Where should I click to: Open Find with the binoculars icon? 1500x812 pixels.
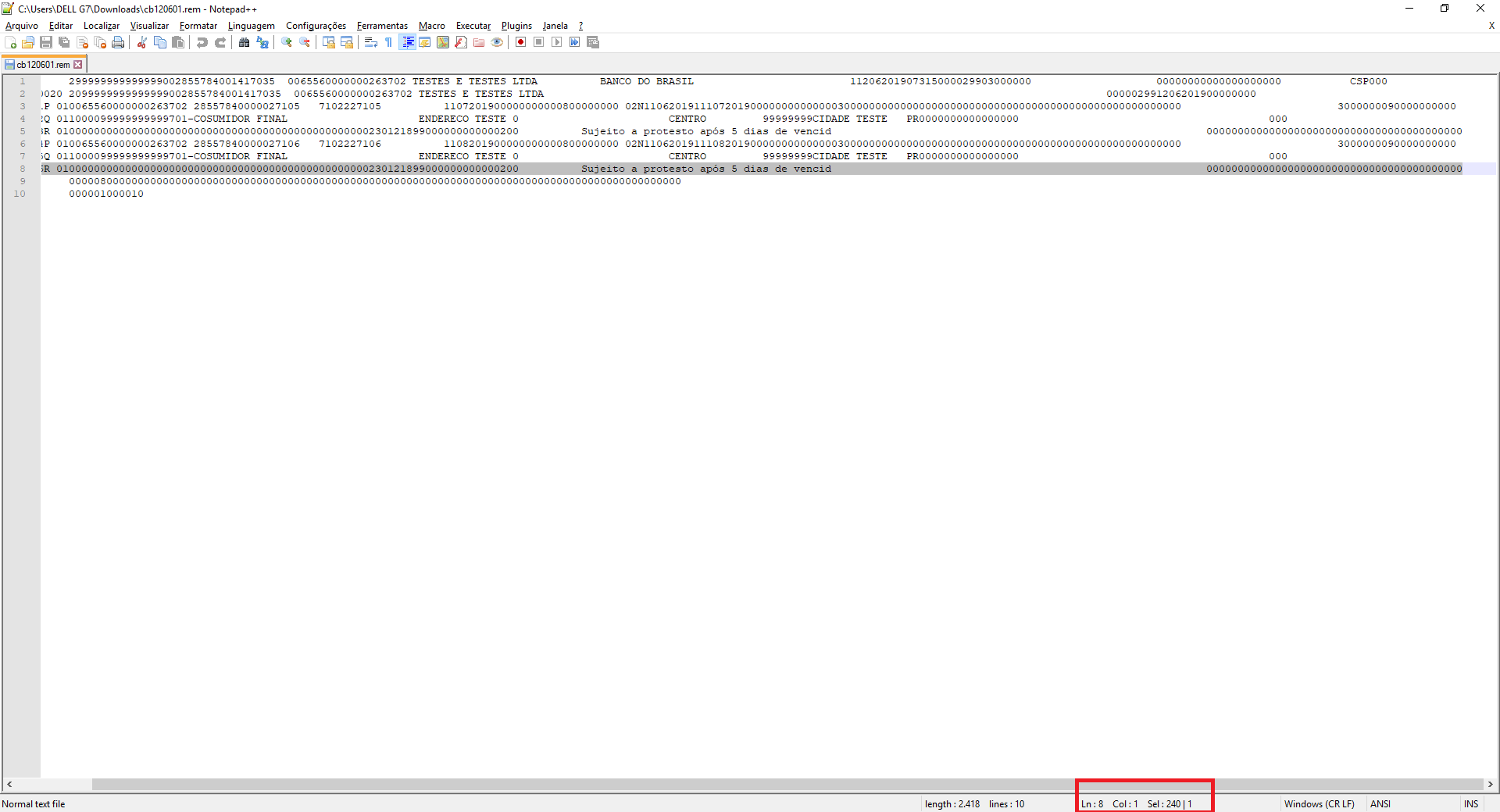tap(245, 42)
